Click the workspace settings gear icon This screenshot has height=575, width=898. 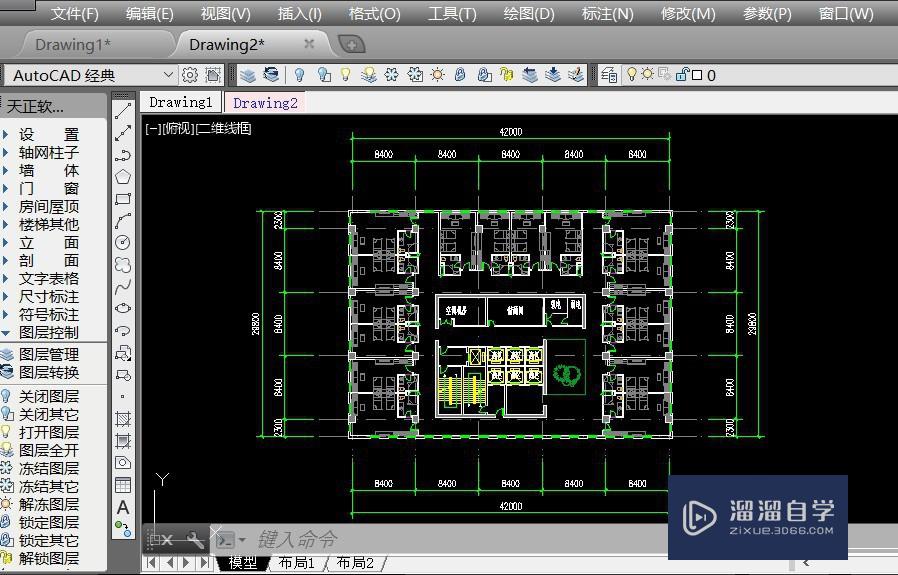(190, 75)
